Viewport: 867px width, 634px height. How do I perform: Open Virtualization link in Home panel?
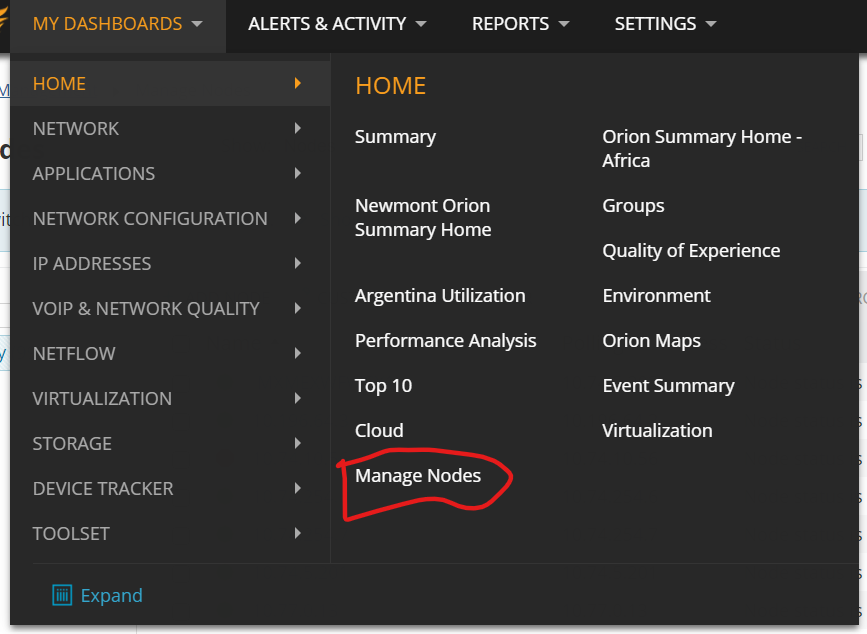tap(657, 431)
